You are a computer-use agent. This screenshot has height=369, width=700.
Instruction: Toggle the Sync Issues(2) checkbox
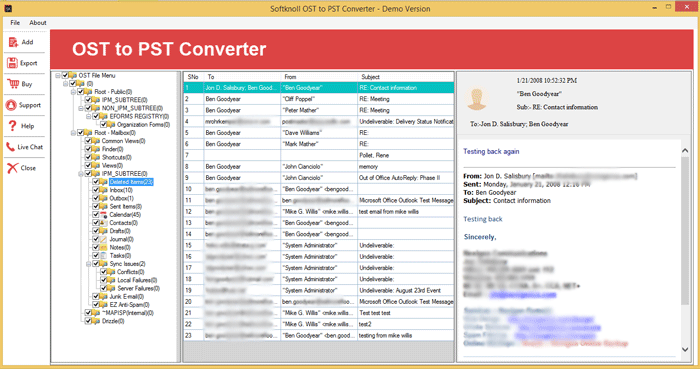tap(96, 264)
